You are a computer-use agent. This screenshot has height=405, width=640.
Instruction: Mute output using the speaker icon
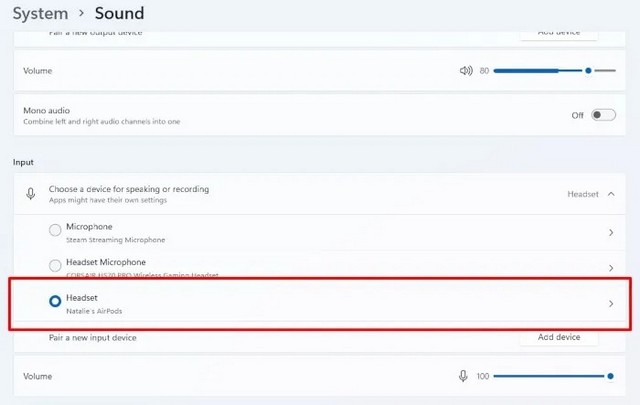465,71
